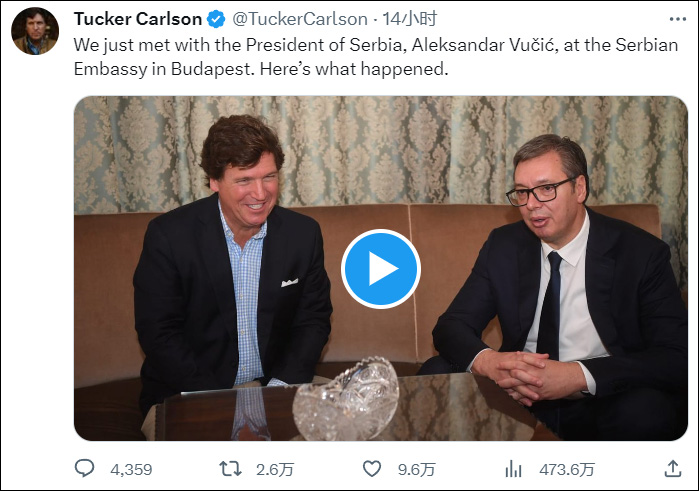699x491 pixels.
Task: Like the tweet with heart icon
Action: [x=372, y=468]
